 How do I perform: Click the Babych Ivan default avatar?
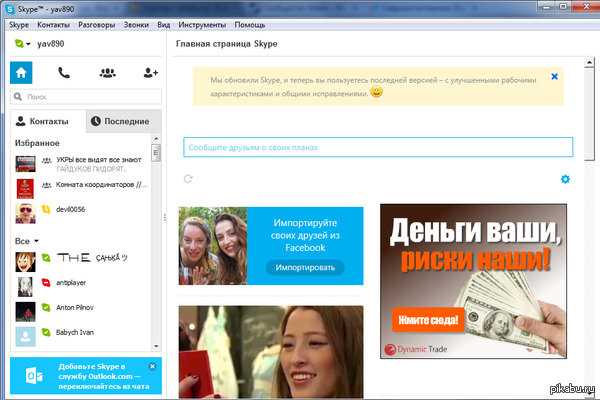tap(25, 336)
